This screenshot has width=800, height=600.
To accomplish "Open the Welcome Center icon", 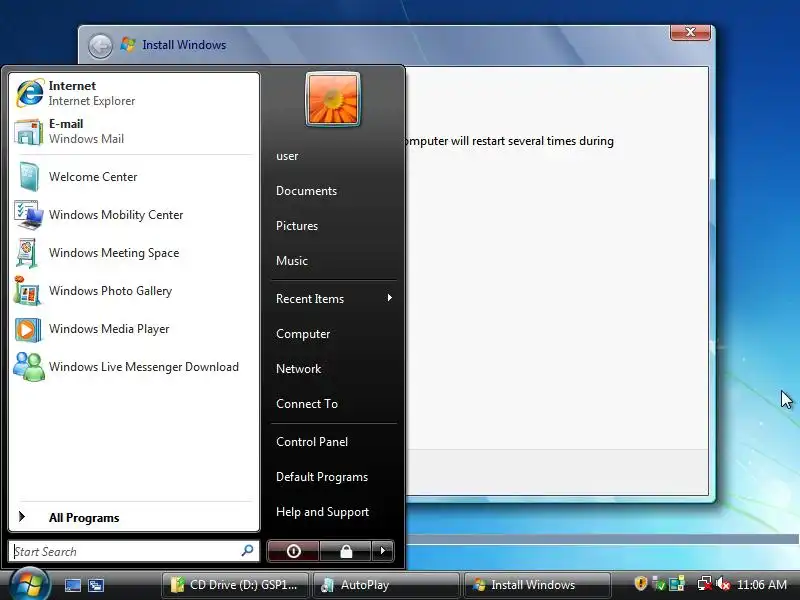I will [29, 177].
